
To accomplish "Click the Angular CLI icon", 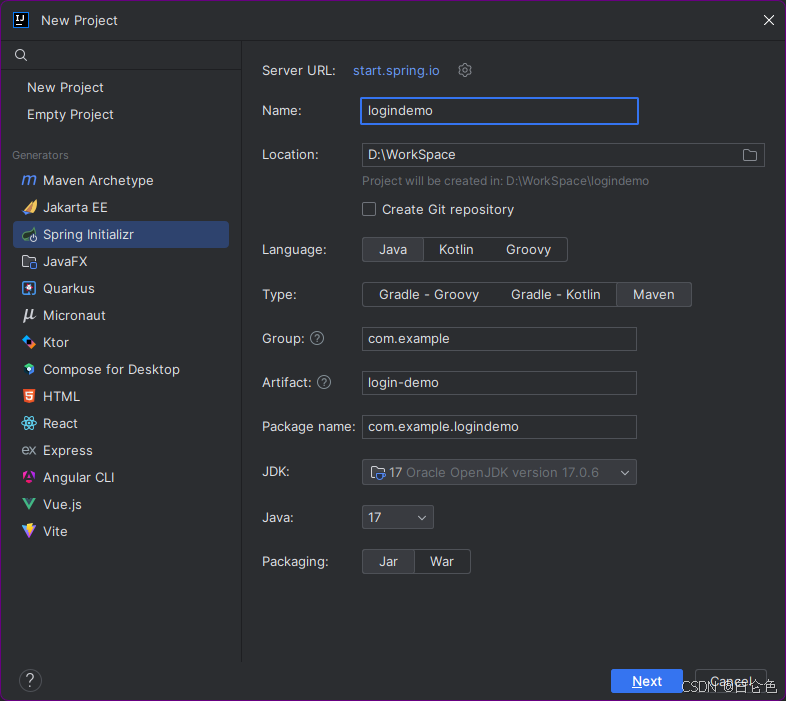I will coord(29,477).
